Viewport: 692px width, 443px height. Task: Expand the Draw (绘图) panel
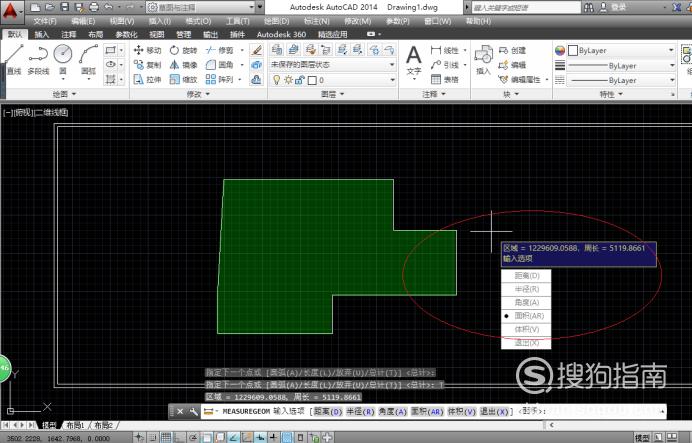pos(64,94)
